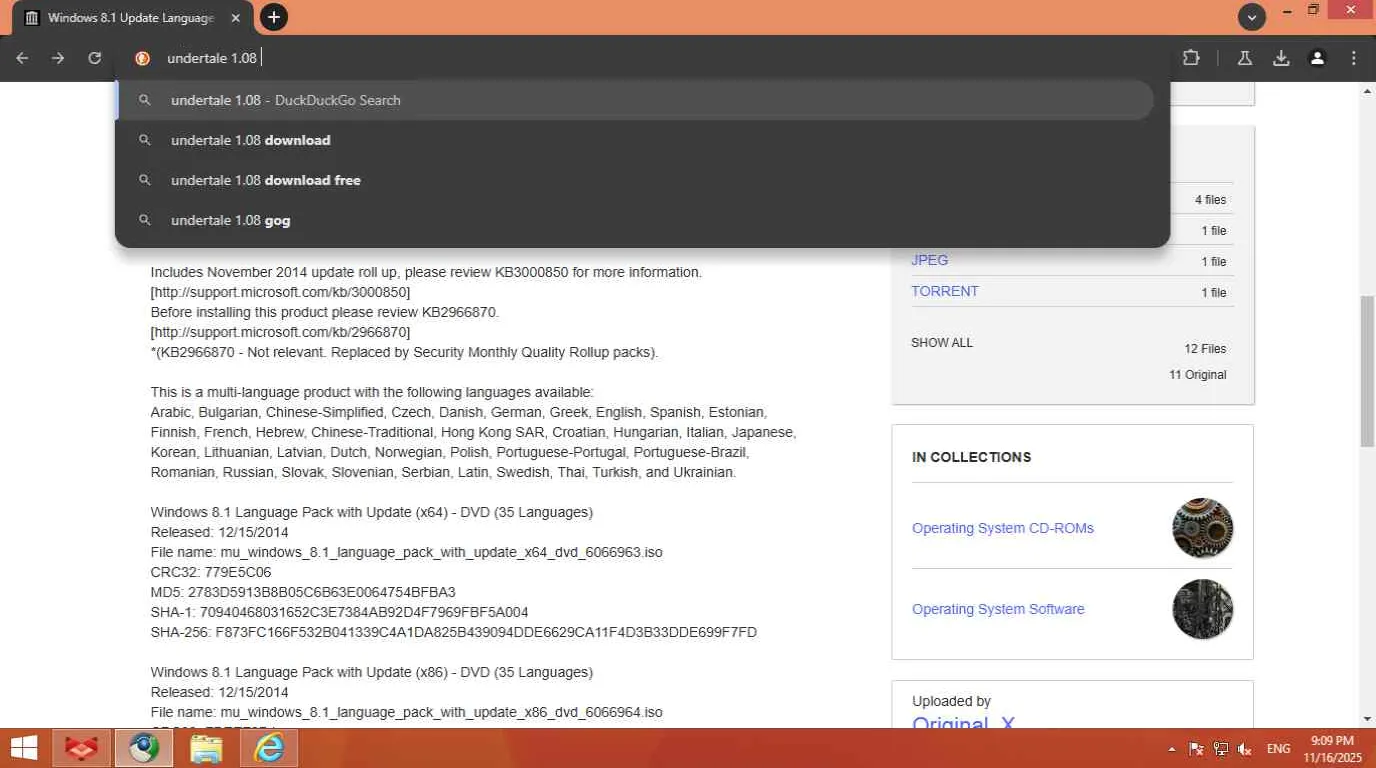Click the 'MD5: 2783D5913B8B05C6B63E0064754BFBA3' line

coord(303,592)
